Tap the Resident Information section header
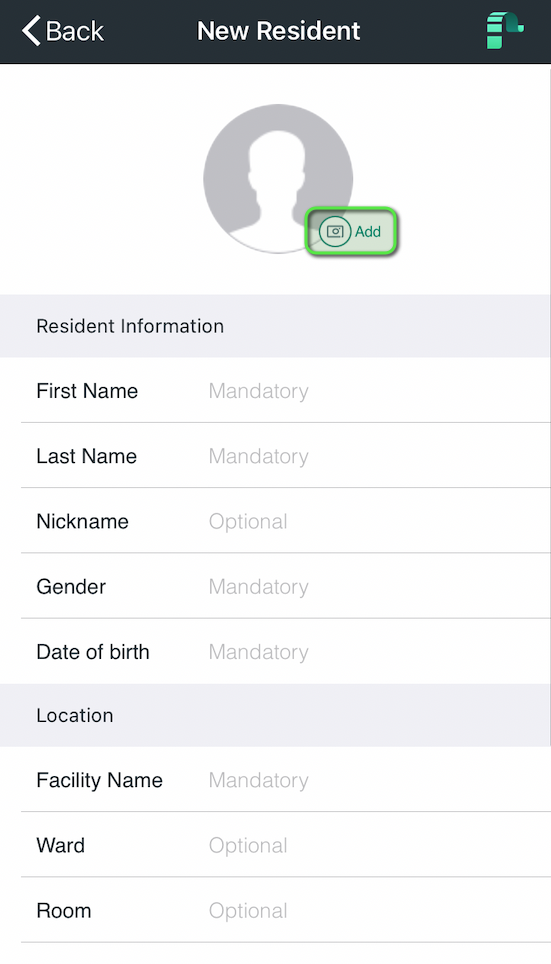 (274, 326)
